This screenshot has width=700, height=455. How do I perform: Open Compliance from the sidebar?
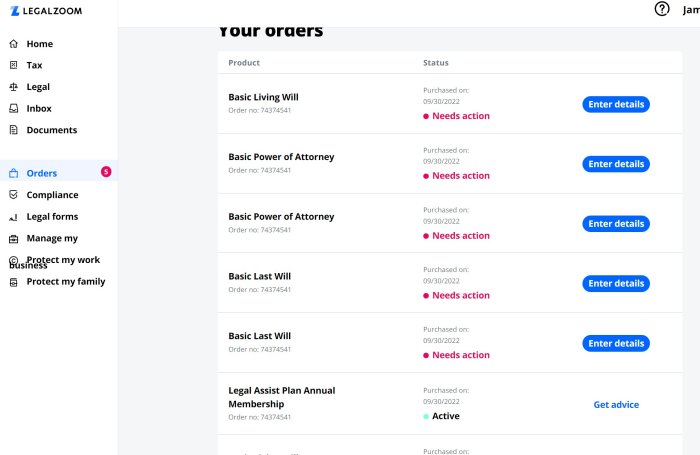click(52, 195)
